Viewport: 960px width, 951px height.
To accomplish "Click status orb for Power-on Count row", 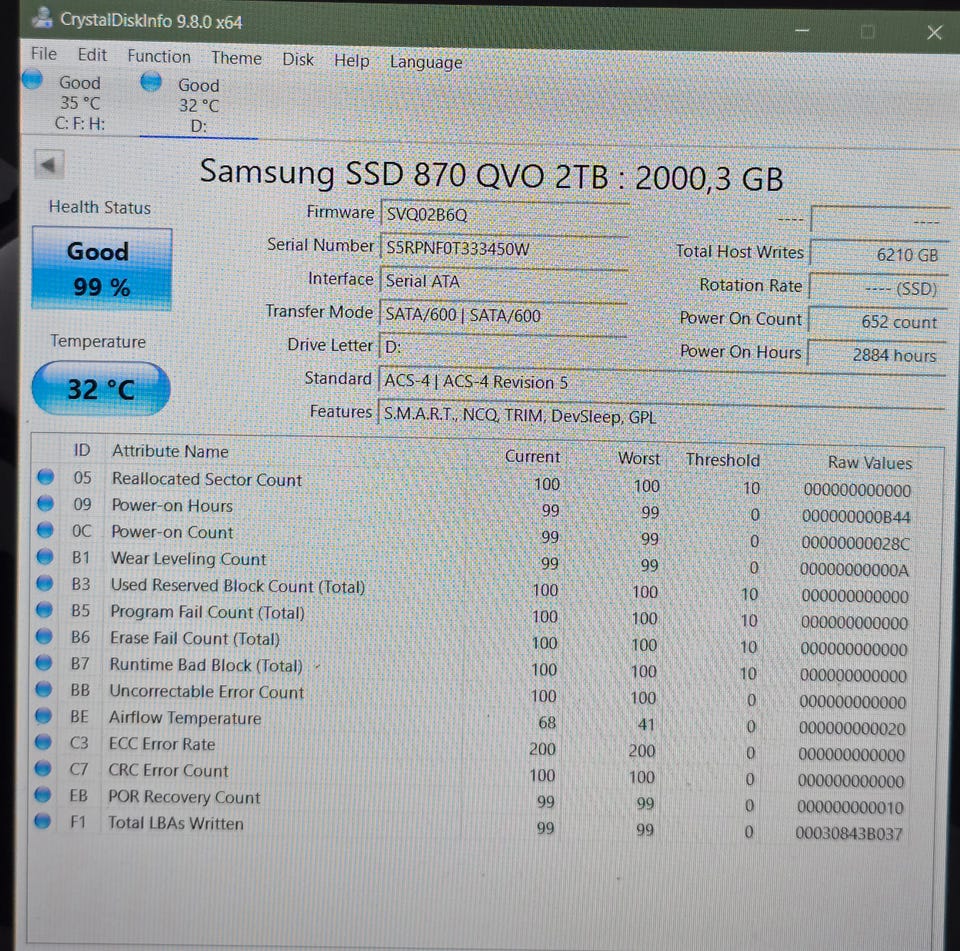I will [45, 529].
